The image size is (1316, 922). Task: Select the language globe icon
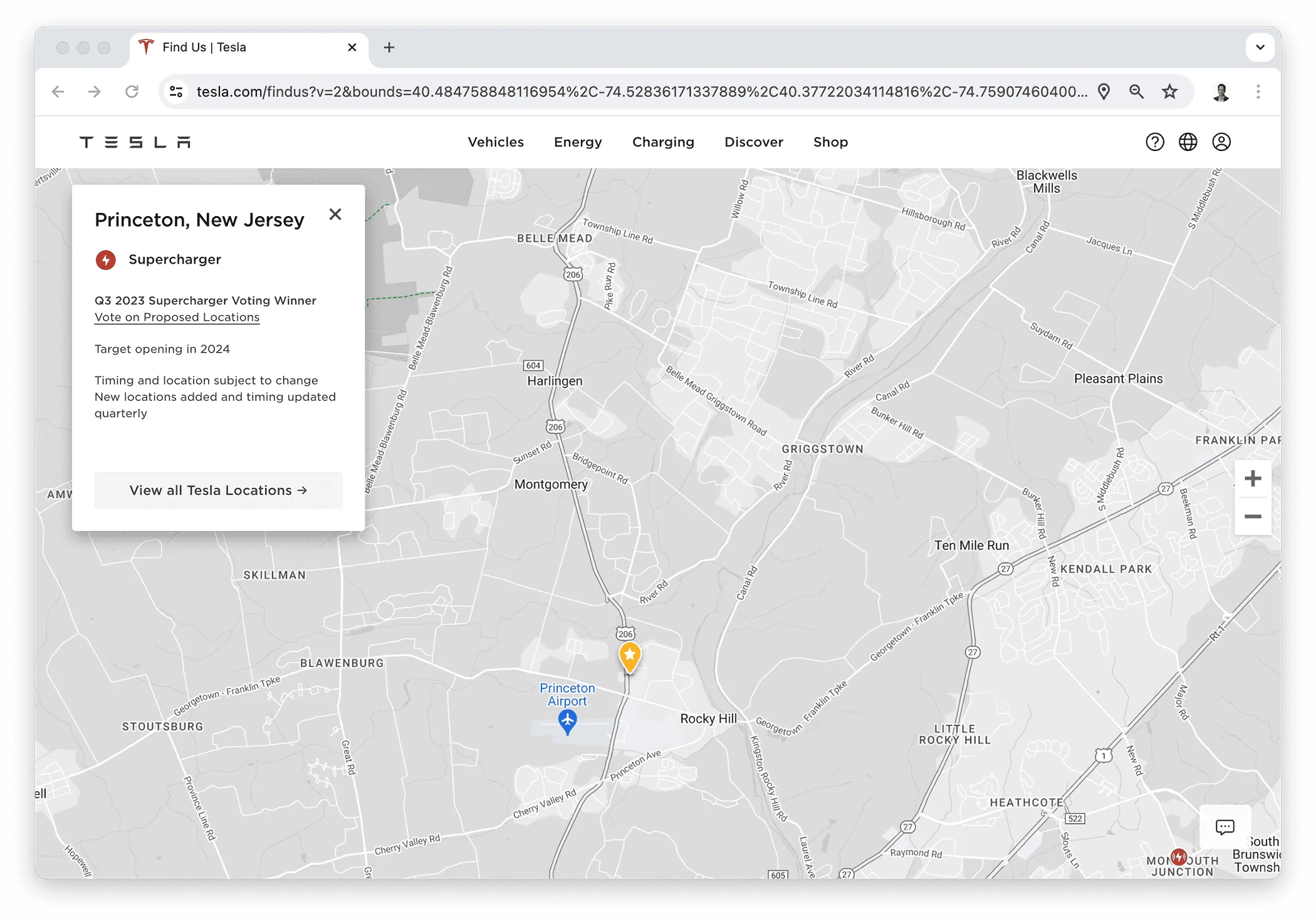click(x=1188, y=142)
